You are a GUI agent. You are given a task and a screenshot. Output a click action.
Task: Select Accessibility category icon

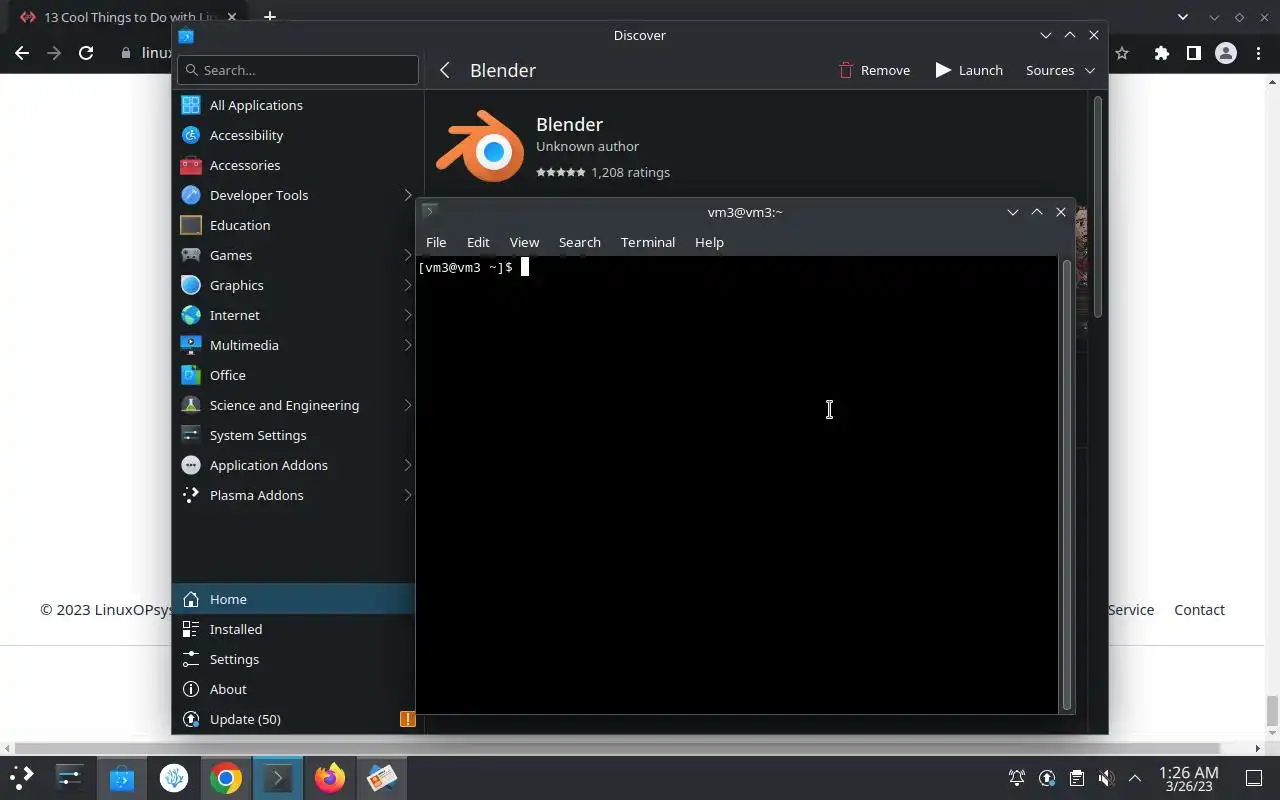point(191,135)
